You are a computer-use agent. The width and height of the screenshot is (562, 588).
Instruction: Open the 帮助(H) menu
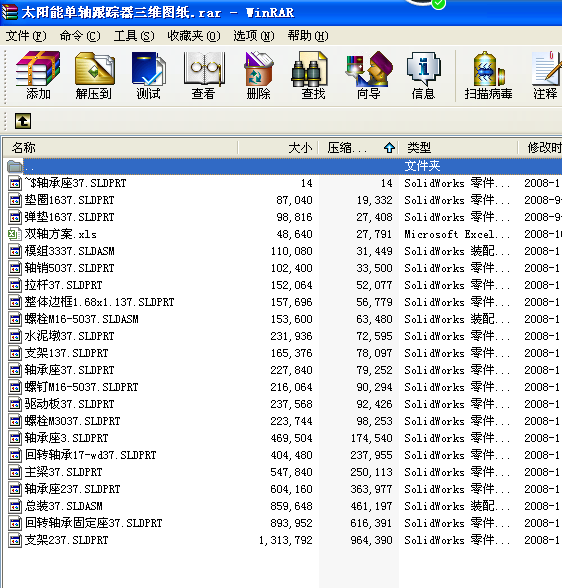click(x=308, y=36)
